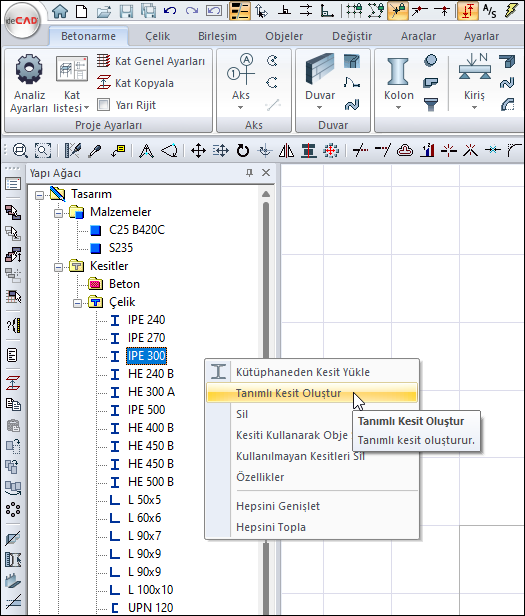The width and height of the screenshot is (525, 616).
Task: Click the Undo arrow in quick access bar
Action: click(170, 11)
